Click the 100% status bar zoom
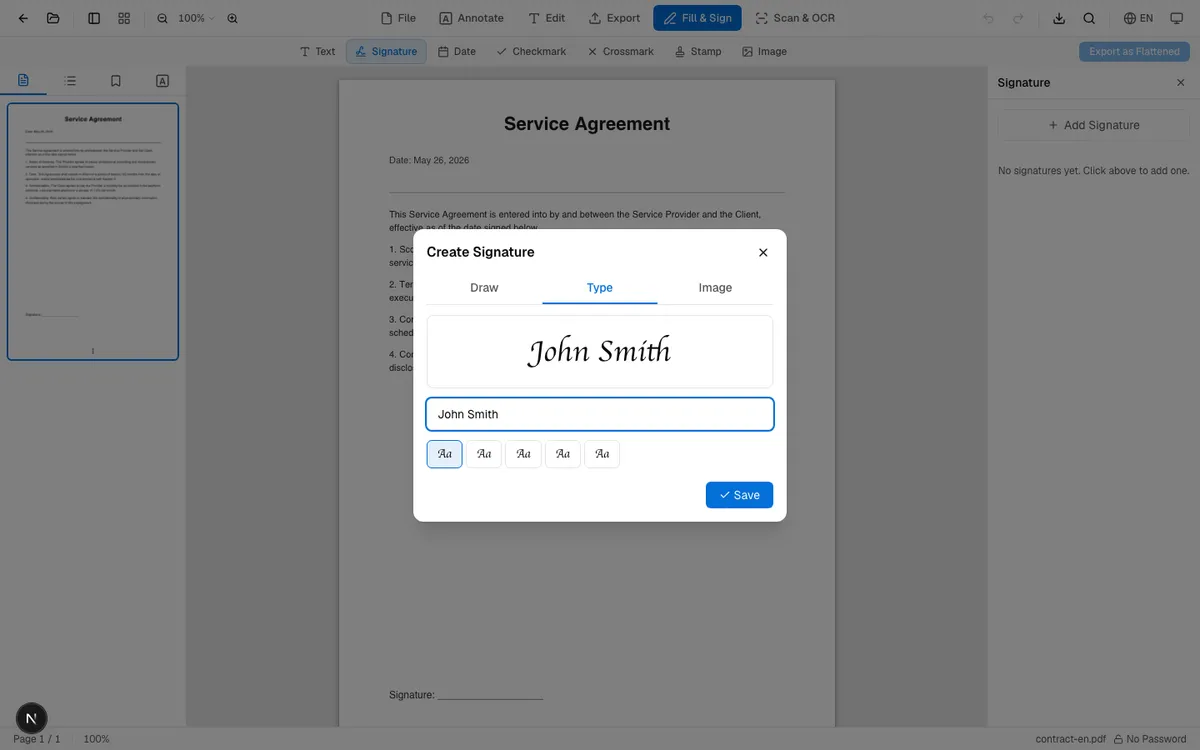Screen dimensions: 1200x750 (x=96, y=739)
